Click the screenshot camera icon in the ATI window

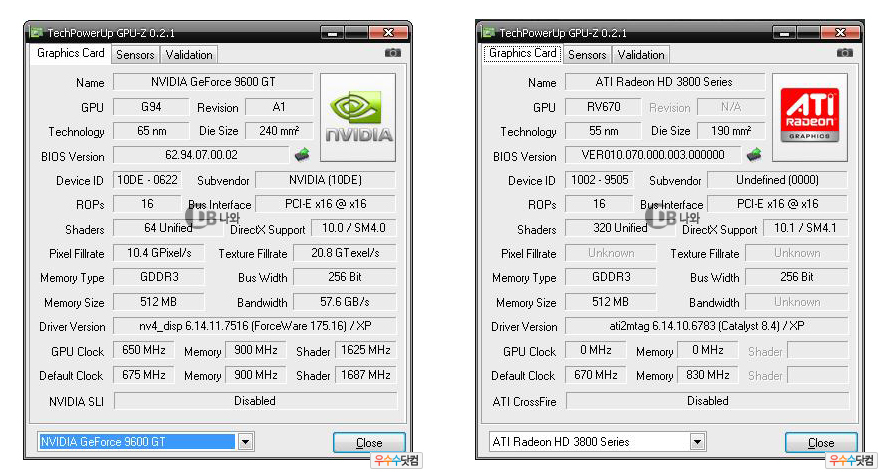(x=844, y=53)
